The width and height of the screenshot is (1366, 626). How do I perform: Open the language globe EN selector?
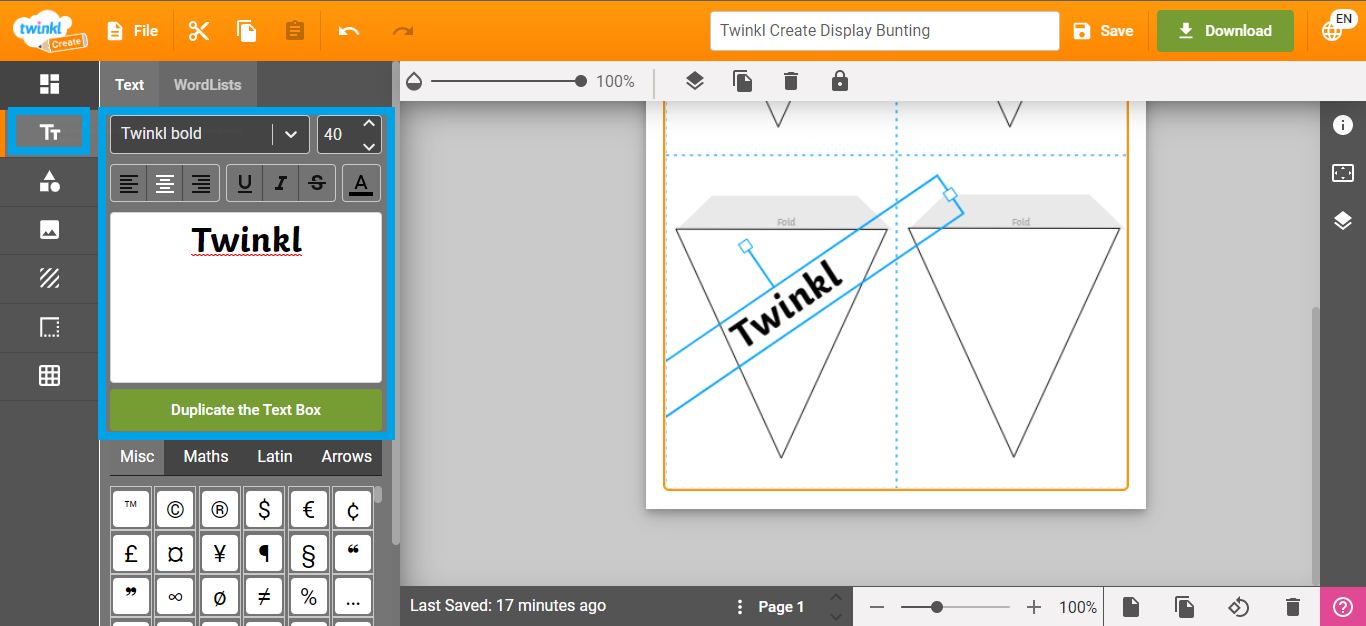1337,27
